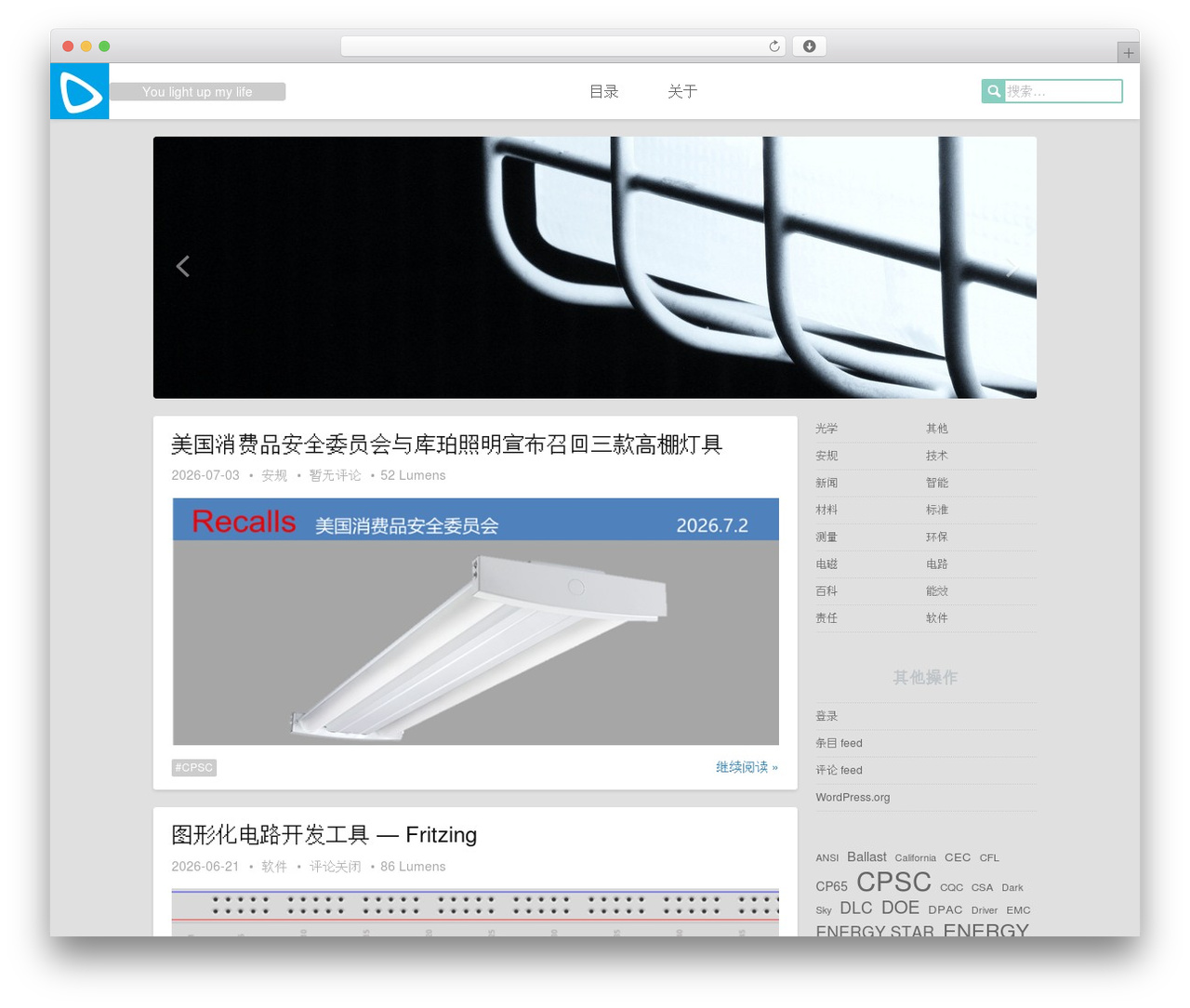The width and height of the screenshot is (1190, 1008).
Task: Open the 评论 feed link
Action: tap(839, 770)
